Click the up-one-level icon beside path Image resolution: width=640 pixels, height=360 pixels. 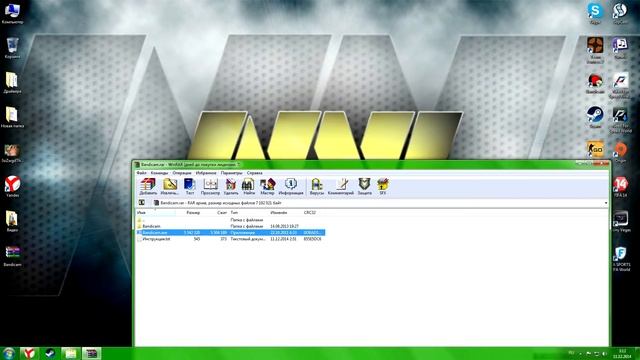click(x=142, y=202)
